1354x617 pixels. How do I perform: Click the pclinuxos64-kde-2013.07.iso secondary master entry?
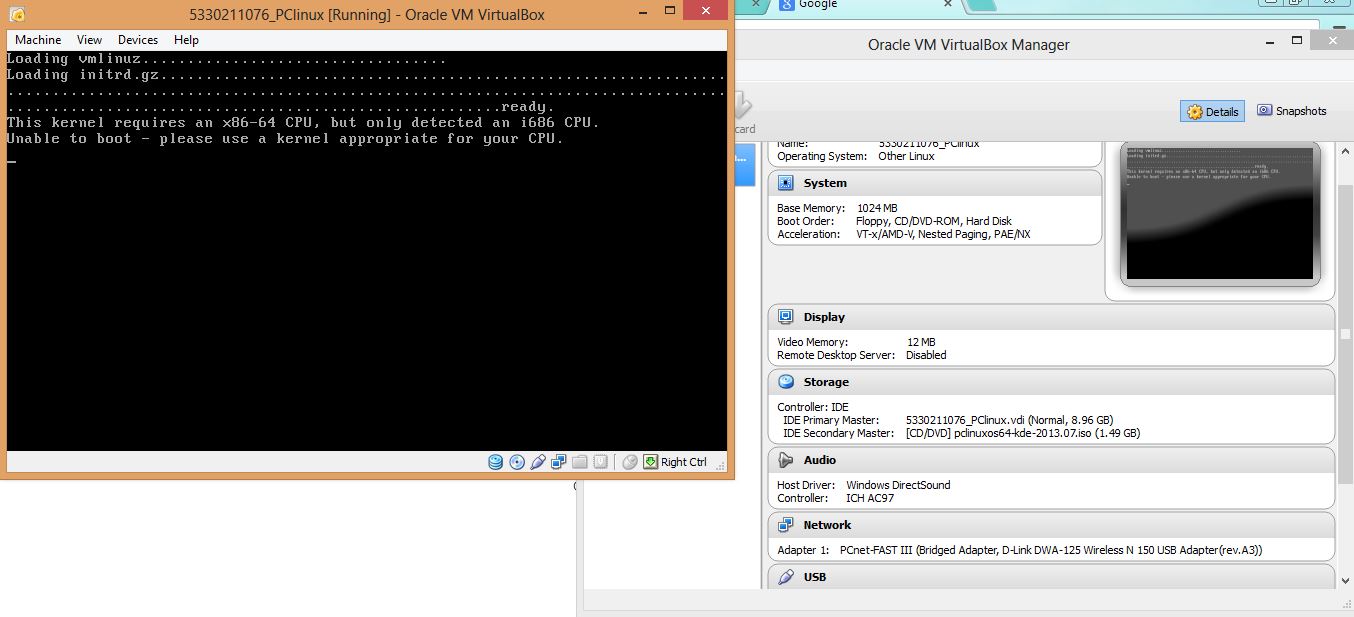[x=1022, y=433]
